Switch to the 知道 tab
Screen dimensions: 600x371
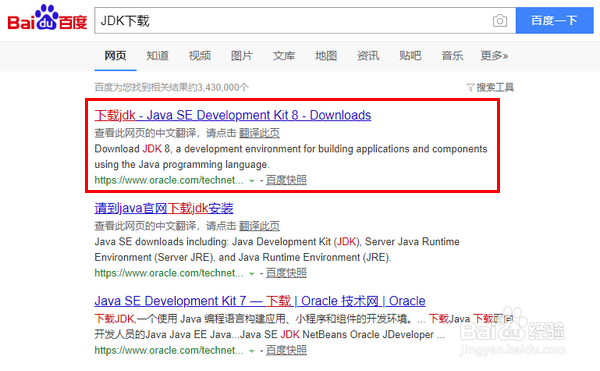[157, 56]
